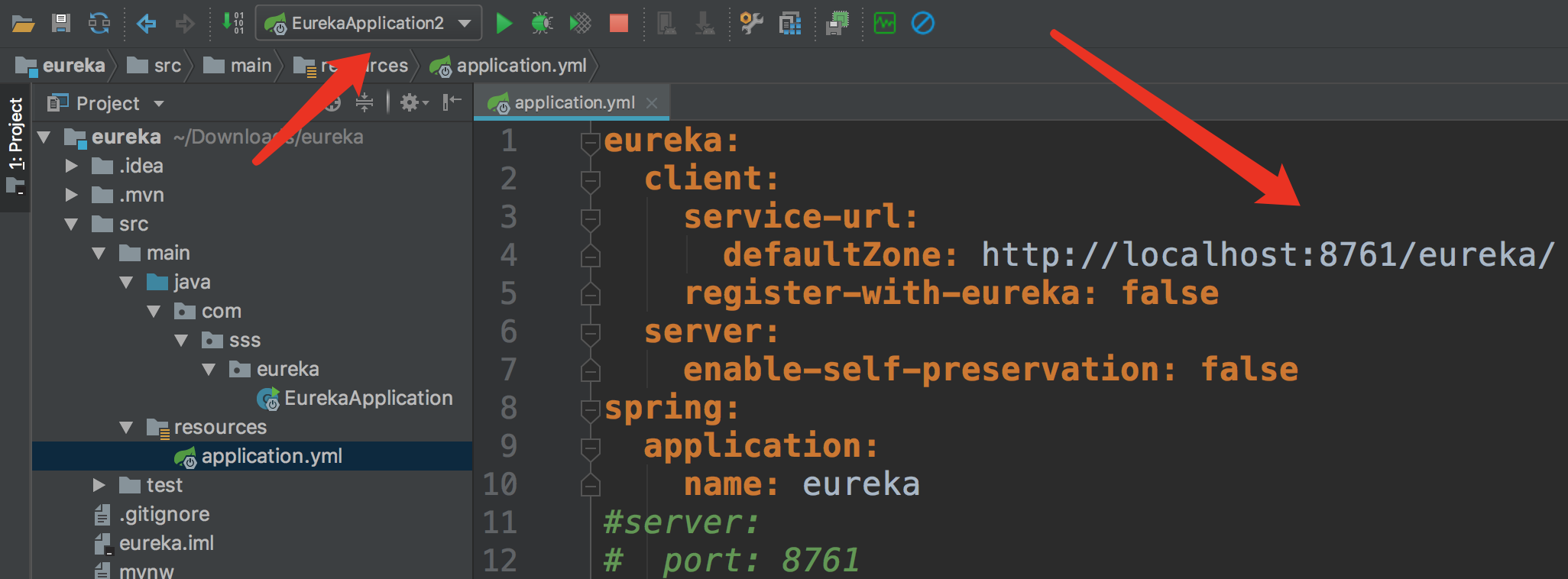
Task: Select the EurekaApplication class file
Action: point(355,398)
